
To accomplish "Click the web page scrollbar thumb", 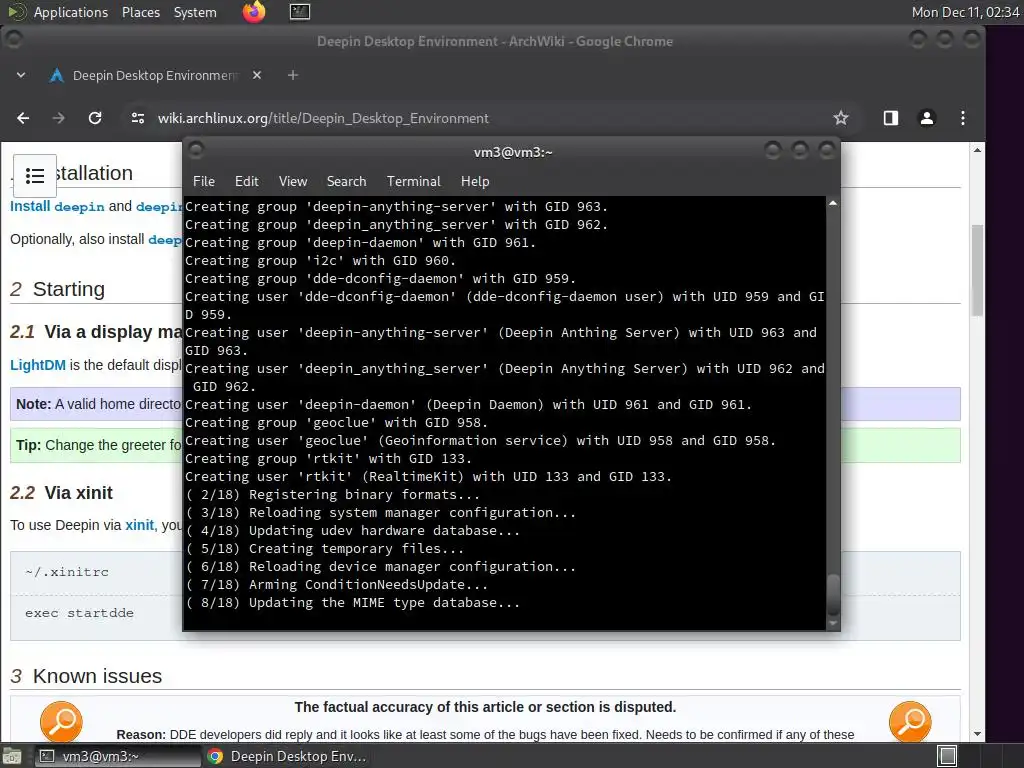I will (x=977, y=270).
